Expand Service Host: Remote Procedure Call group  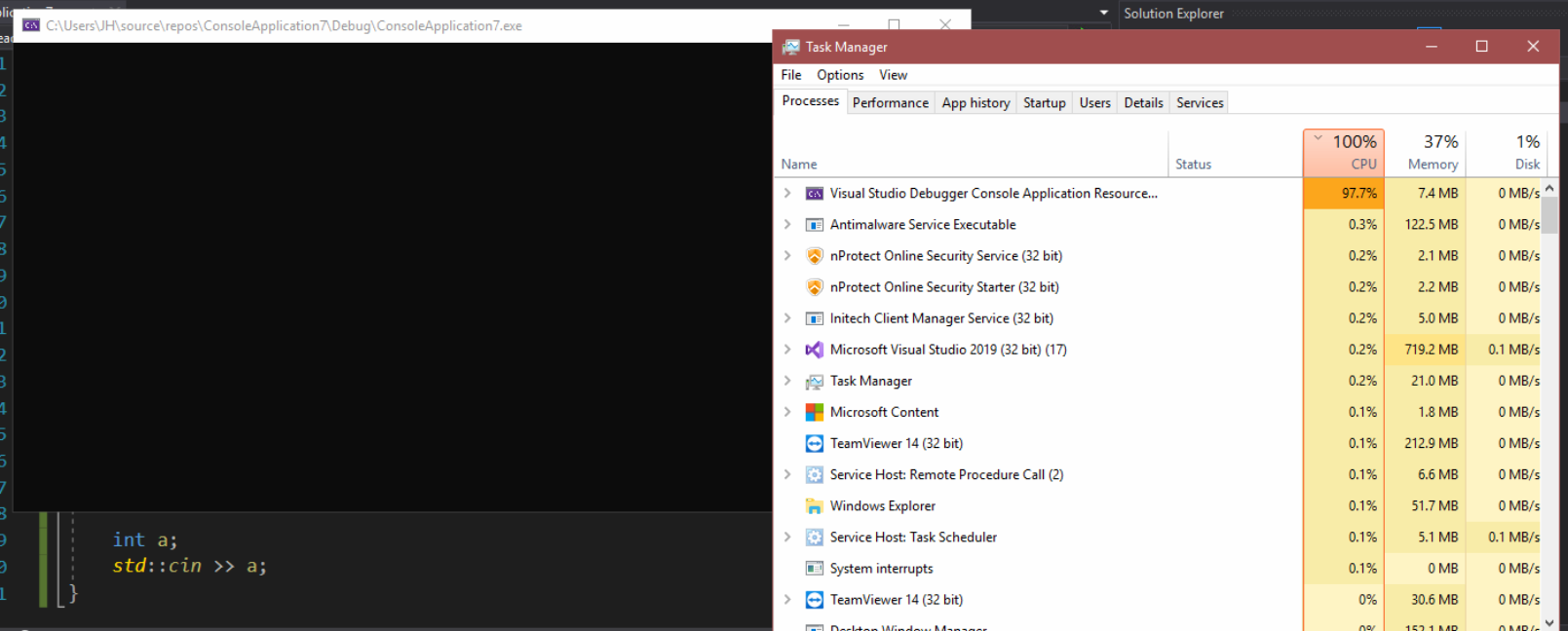click(x=787, y=474)
